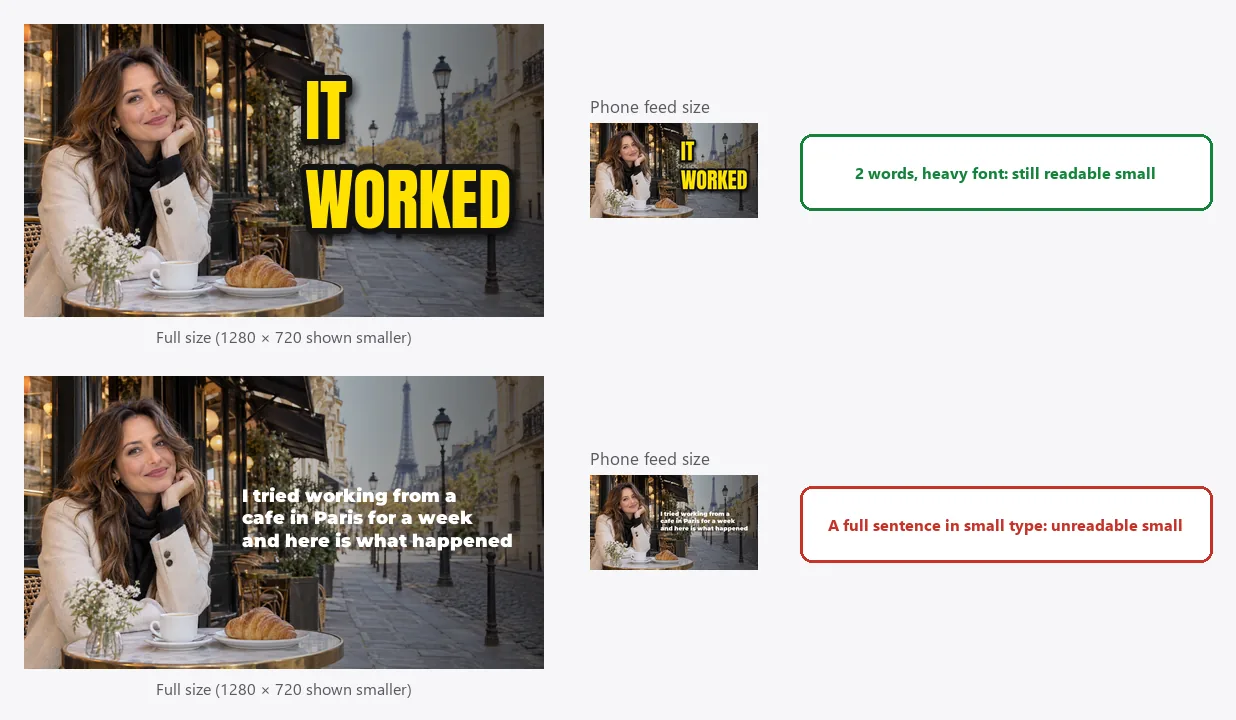
Task: Click the green "2 words, heavy font" box
Action: coord(1006,173)
